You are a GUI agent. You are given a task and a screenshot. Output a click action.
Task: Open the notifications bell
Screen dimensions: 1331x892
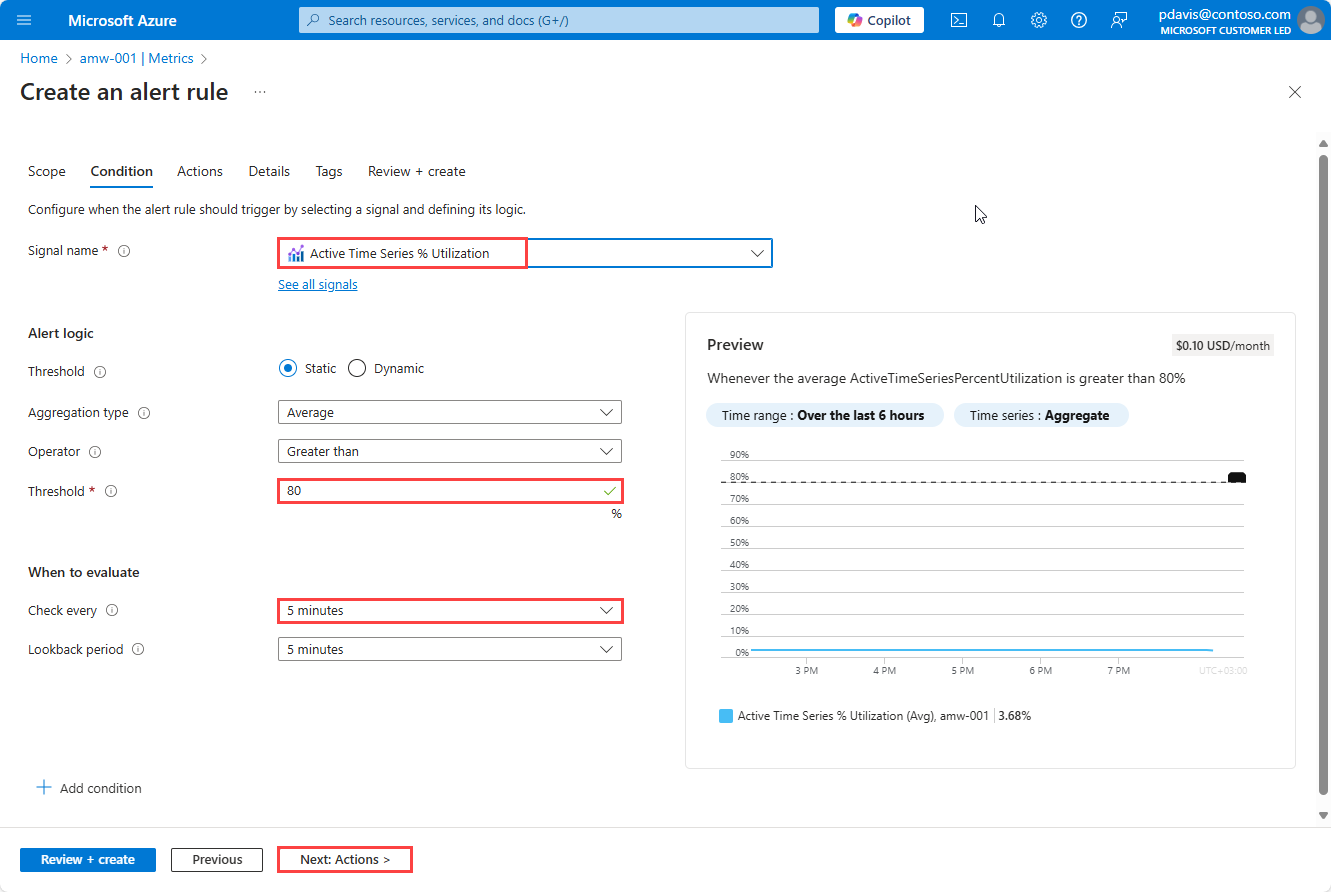[998, 20]
